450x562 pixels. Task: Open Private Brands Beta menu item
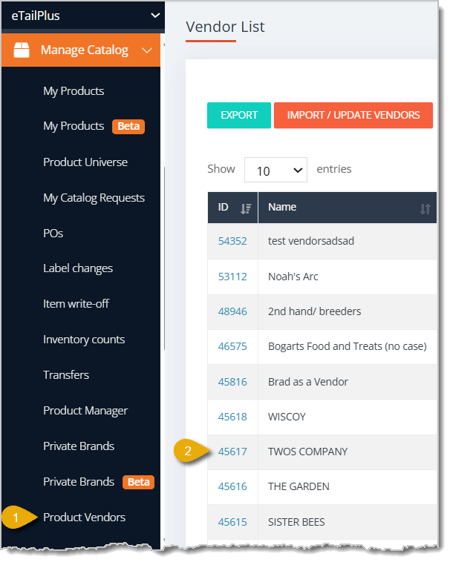pos(99,482)
